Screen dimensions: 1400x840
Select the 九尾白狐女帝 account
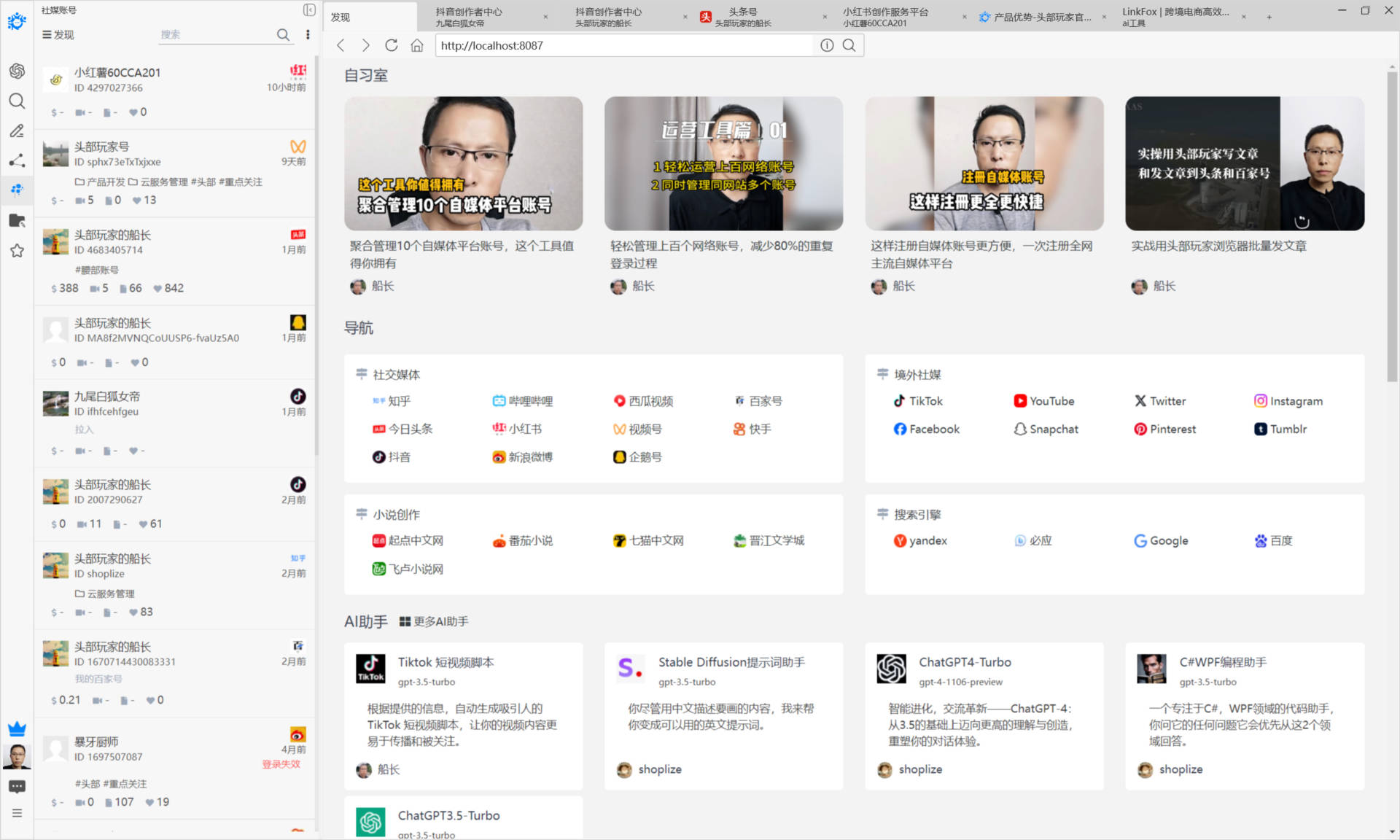tap(175, 423)
